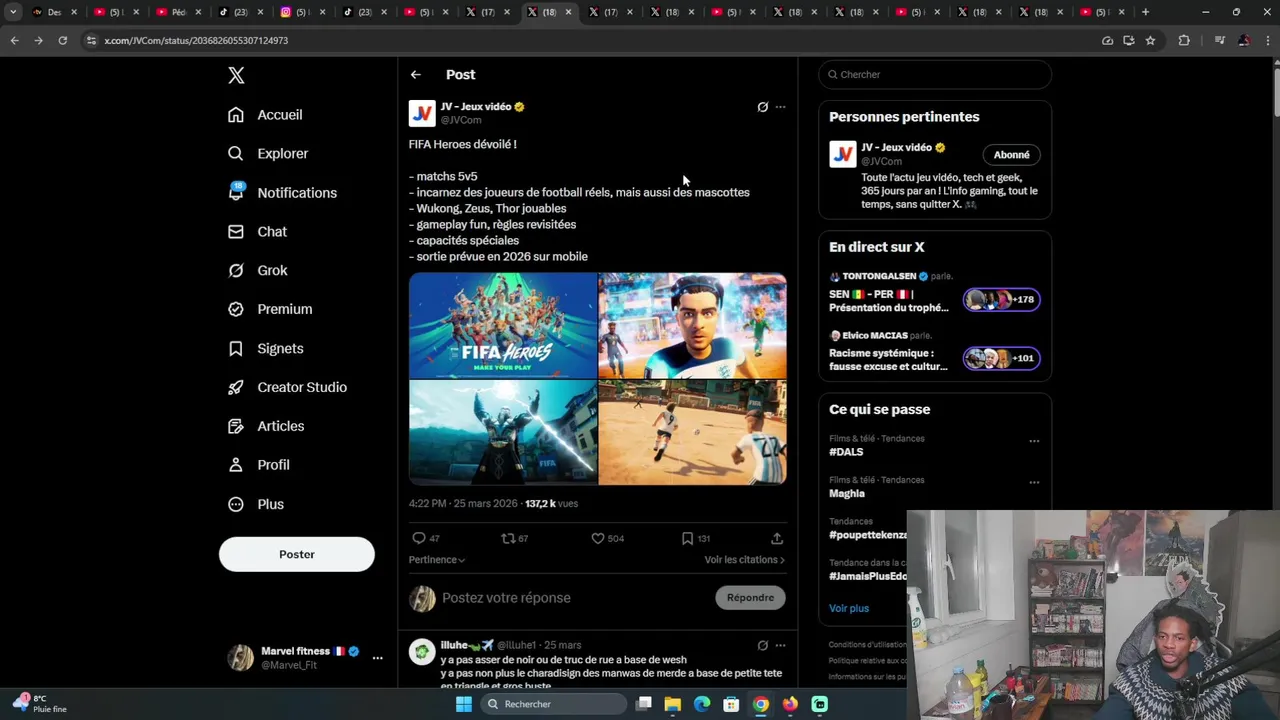Expand the Pertinence sort dropdown
Image resolution: width=1280 pixels, height=720 pixels.
click(437, 560)
